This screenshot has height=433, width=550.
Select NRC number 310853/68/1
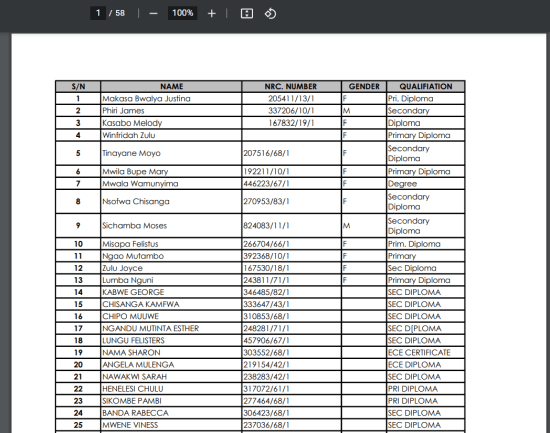266,317
